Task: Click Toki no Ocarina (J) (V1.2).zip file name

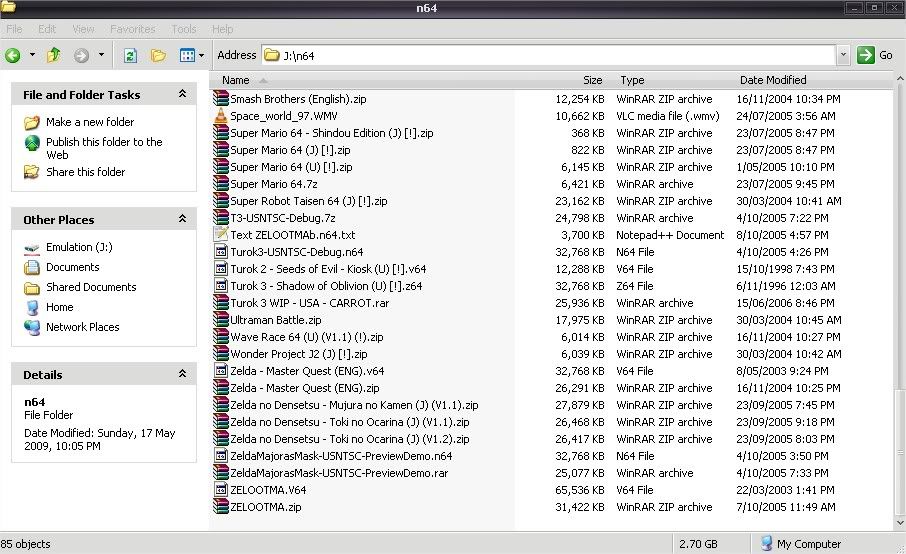Action: [x=350, y=439]
